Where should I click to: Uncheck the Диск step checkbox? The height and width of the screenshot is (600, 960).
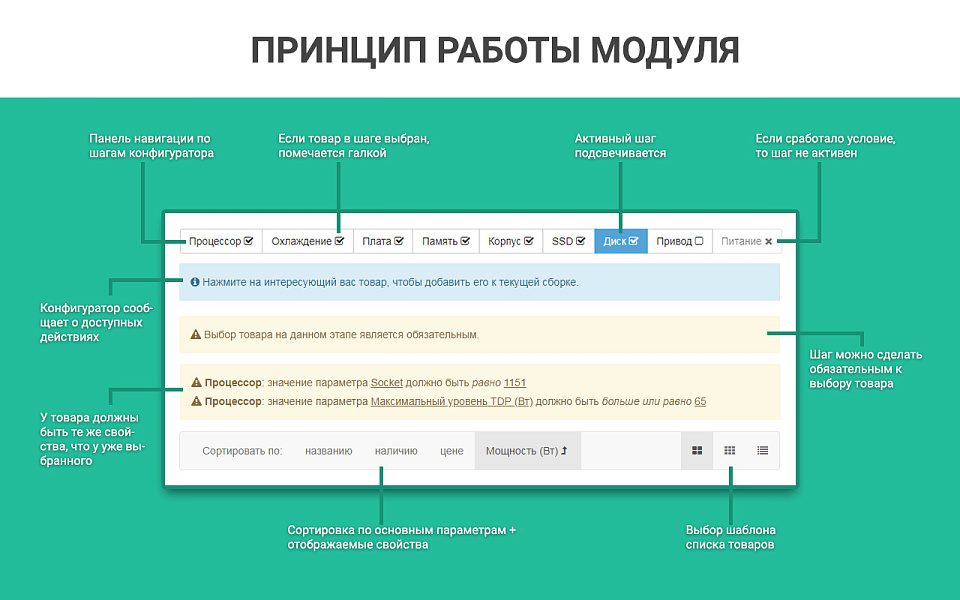click(634, 241)
